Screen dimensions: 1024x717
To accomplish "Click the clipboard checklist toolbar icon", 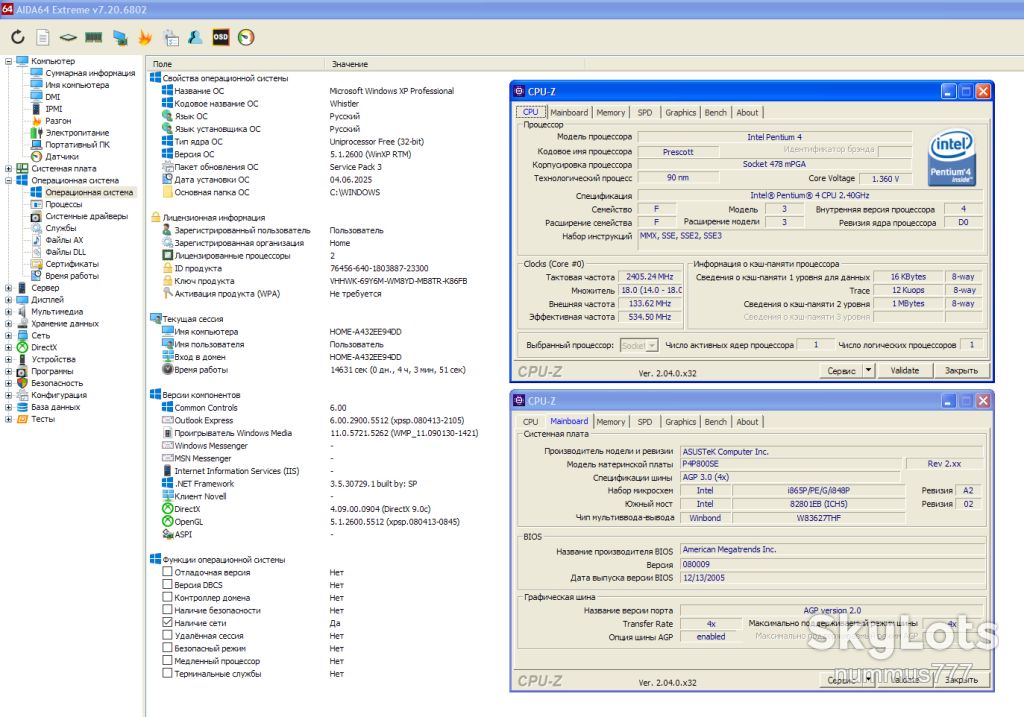I will tap(171, 37).
